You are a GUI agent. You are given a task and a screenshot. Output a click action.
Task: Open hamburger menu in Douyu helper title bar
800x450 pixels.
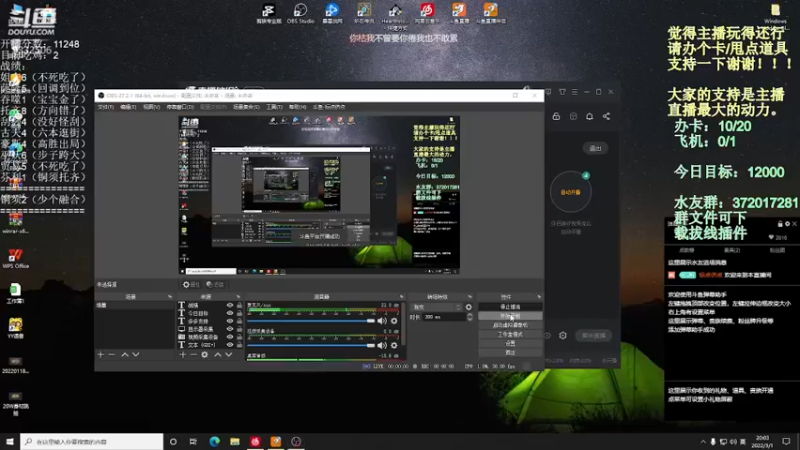(x=574, y=92)
